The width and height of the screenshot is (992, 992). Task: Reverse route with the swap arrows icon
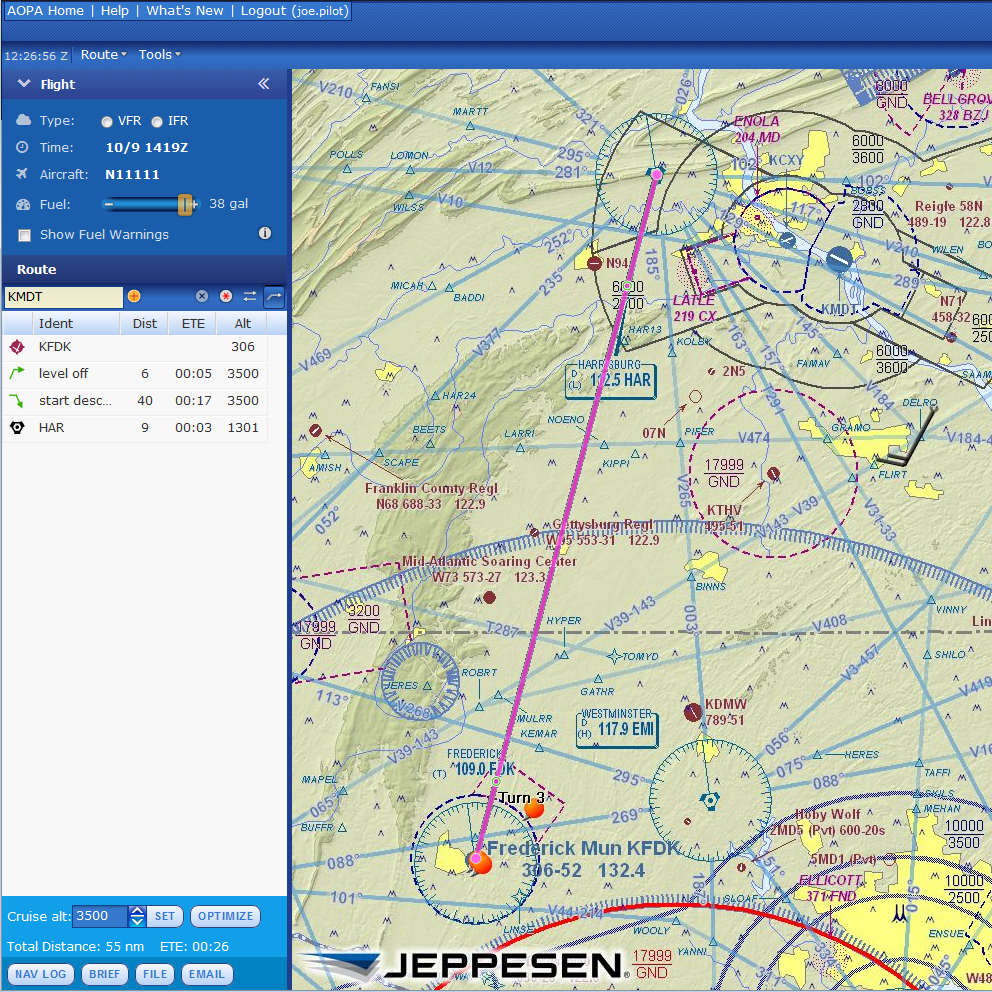tap(250, 296)
